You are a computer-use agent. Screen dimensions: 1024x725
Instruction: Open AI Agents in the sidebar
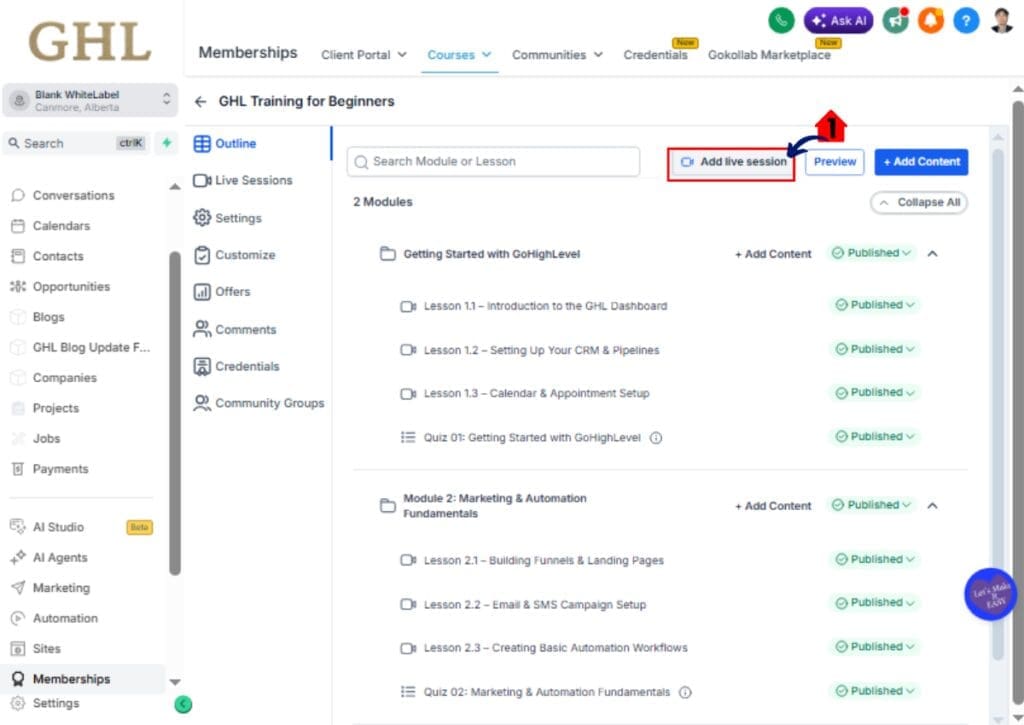pyautogui.click(x=59, y=558)
